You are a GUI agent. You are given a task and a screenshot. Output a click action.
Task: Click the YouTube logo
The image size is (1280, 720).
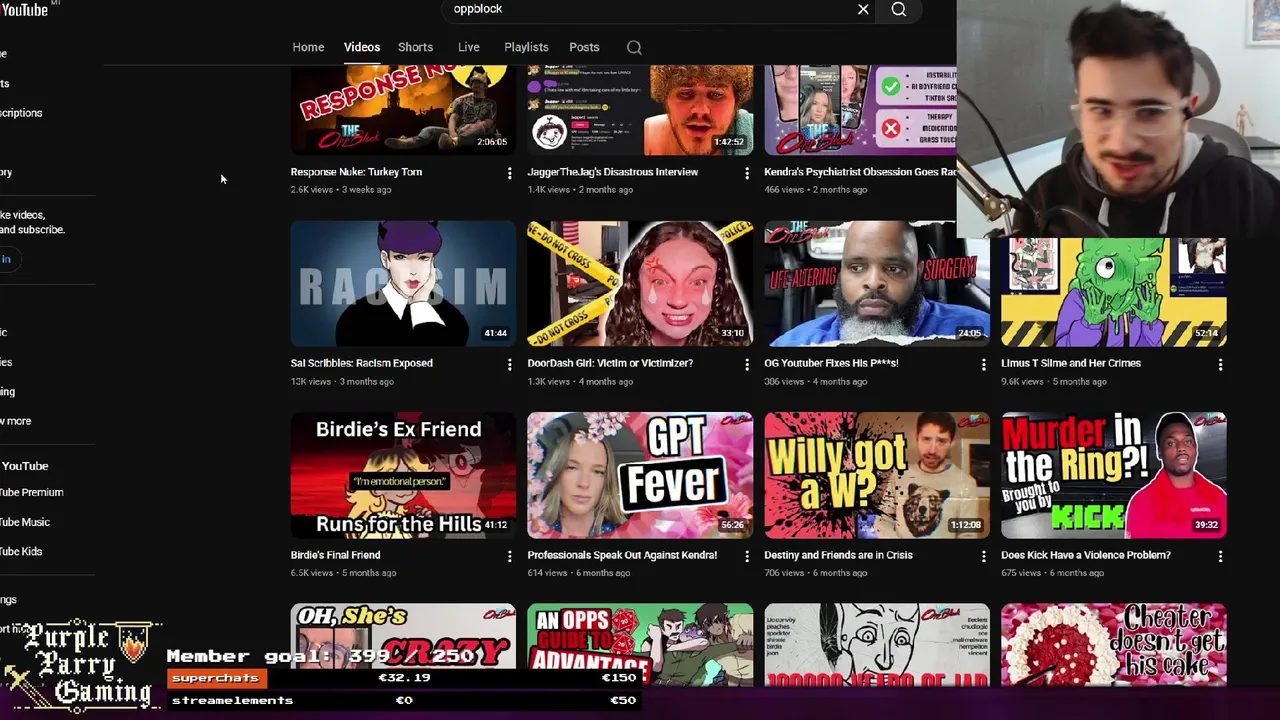[24, 9]
